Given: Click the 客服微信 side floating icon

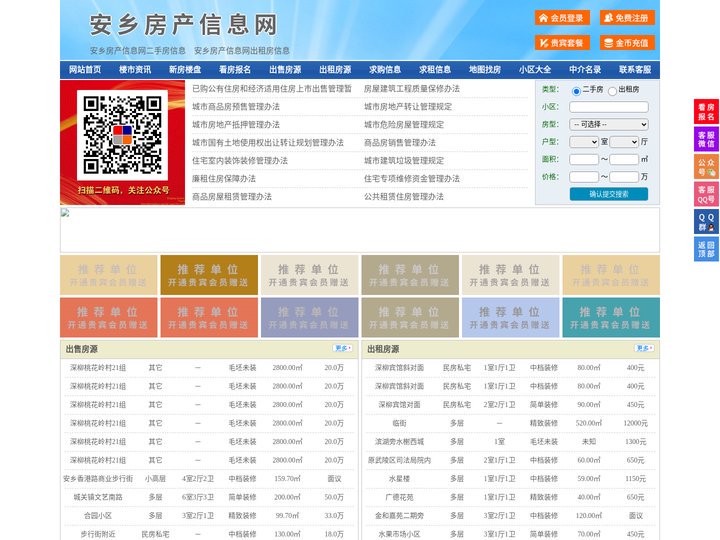Looking at the screenshot, I should 706,139.
